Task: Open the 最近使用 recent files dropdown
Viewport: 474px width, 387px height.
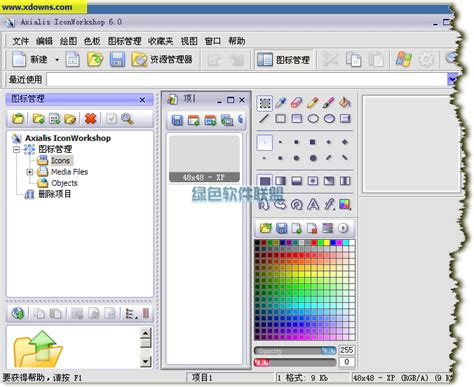Action: click(x=451, y=79)
